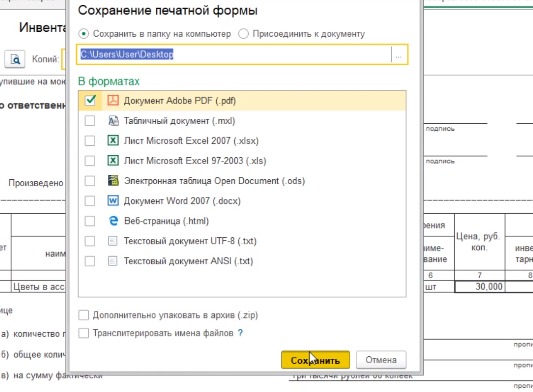Open print preview magnifier icon
Screen dimensions: 533x392
coord(15,59)
